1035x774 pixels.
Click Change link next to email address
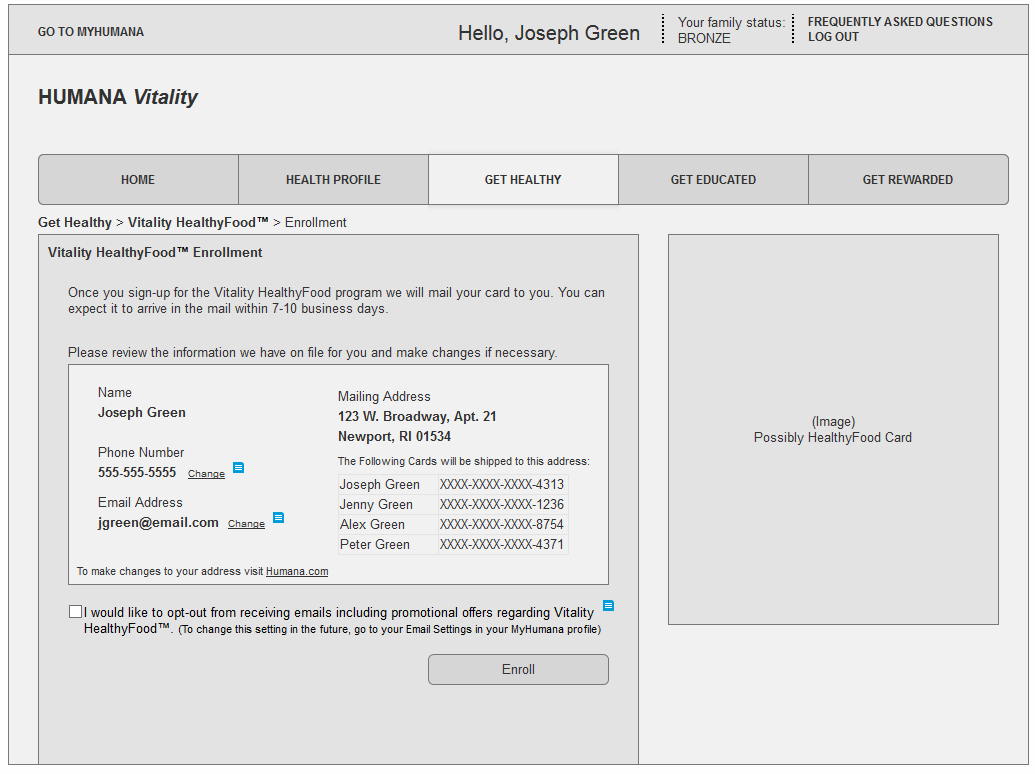click(246, 524)
